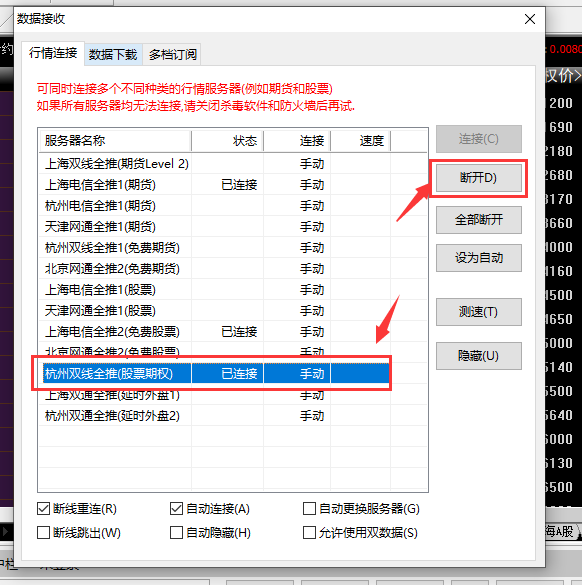Image resolution: width=582 pixels, height=585 pixels.
Task: Click the 隐藏(U) button
Action: point(478,356)
